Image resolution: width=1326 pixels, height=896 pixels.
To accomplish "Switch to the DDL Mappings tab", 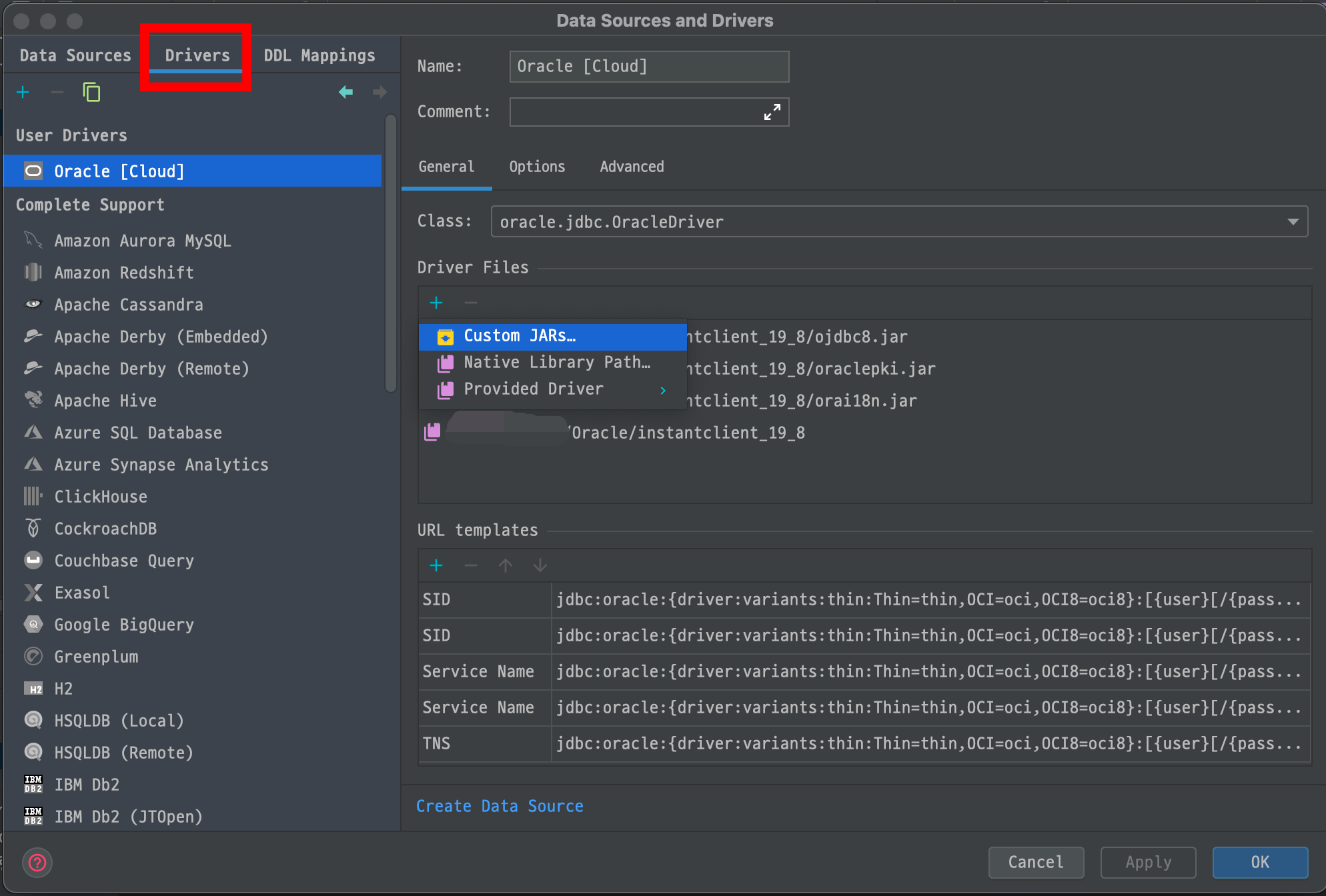I will coord(319,55).
